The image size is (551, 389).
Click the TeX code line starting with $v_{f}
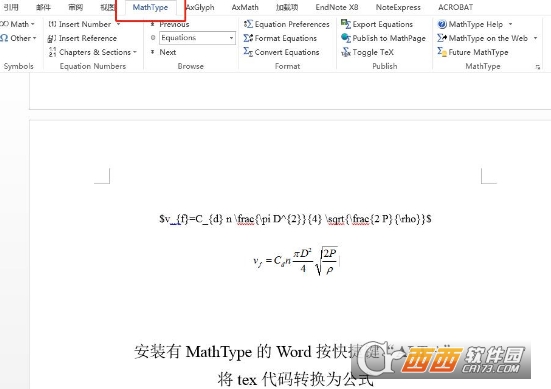(295, 219)
